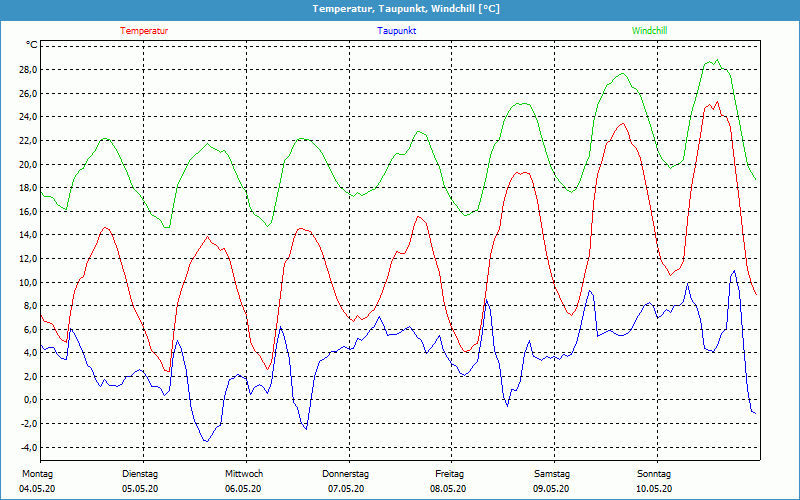Click the date 09.05.20
The width and height of the screenshot is (800, 500).
pyautogui.click(x=551, y=489)
